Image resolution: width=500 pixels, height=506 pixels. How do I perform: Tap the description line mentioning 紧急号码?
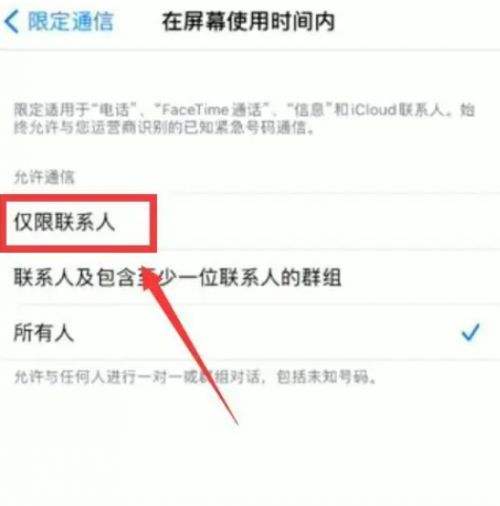point(163,127)
